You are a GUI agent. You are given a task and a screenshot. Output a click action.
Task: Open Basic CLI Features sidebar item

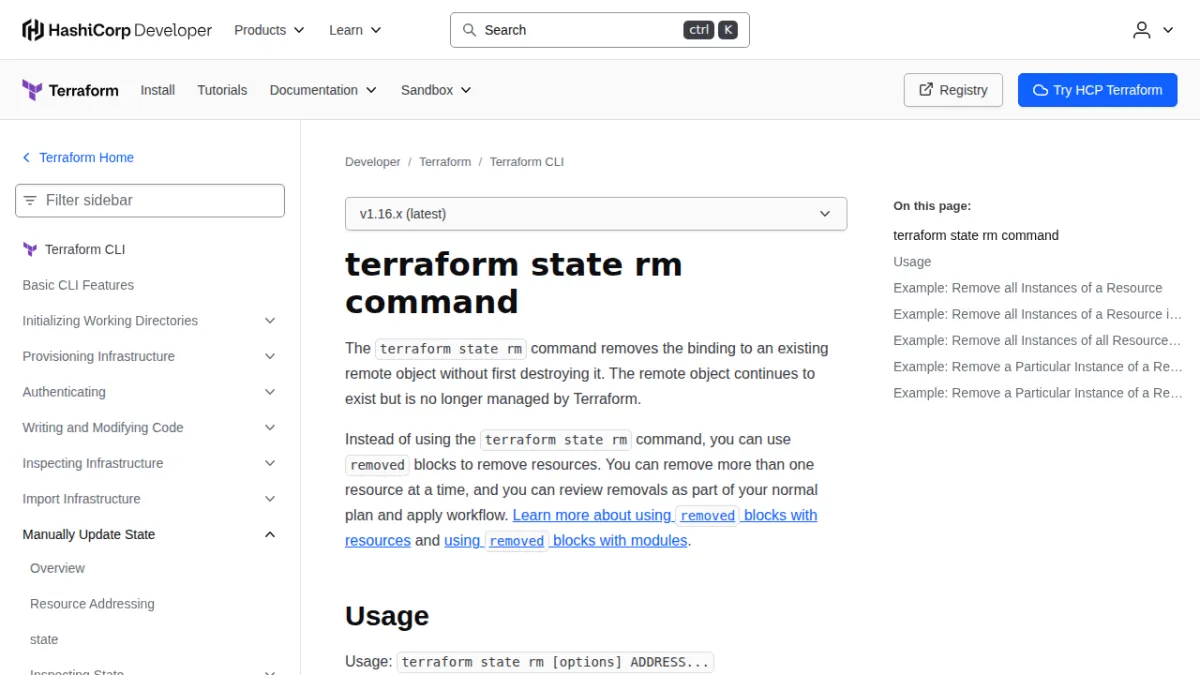click(x=78, y=285)
